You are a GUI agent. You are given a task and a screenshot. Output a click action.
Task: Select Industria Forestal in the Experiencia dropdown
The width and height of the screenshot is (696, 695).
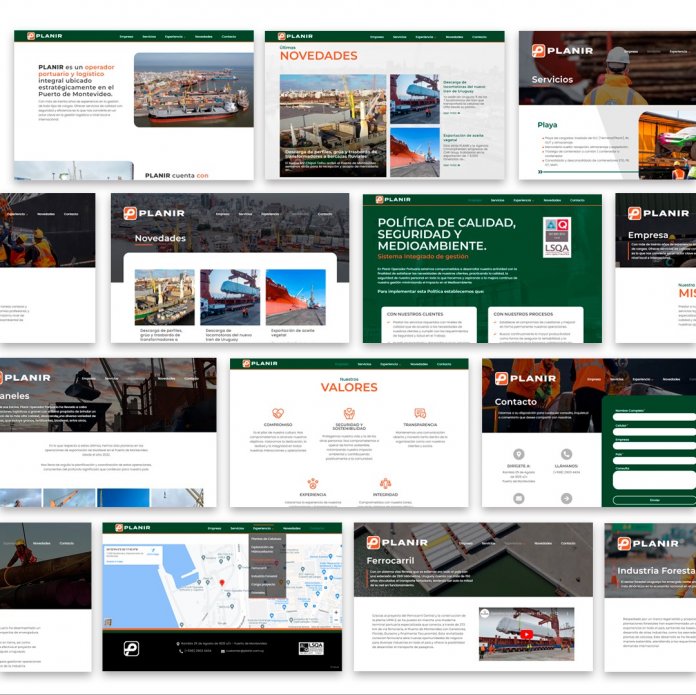coord(264,576)
